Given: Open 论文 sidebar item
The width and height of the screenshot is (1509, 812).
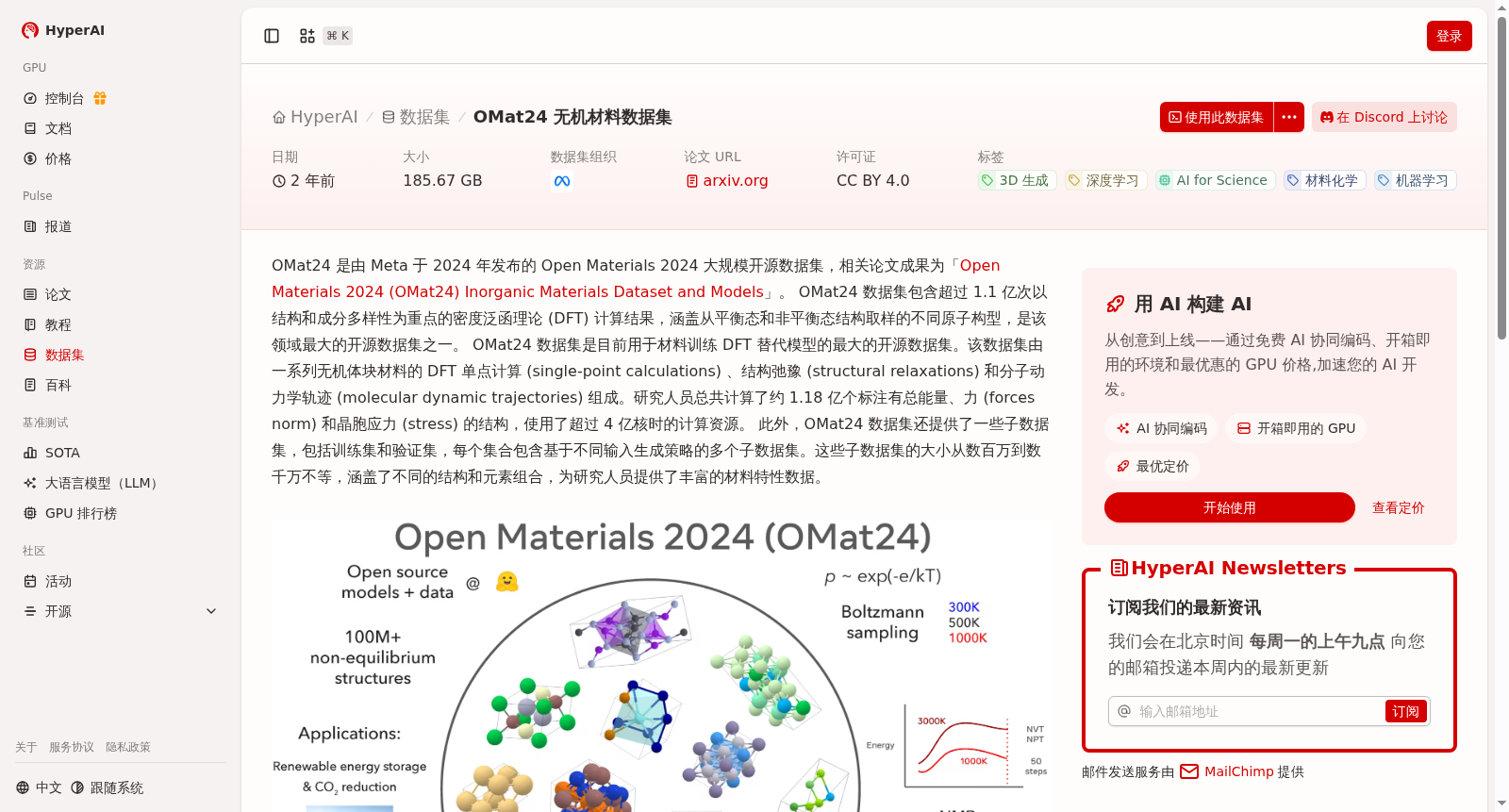Looking at the screenshot, I should pyautogui.click(x=58, y=294).
